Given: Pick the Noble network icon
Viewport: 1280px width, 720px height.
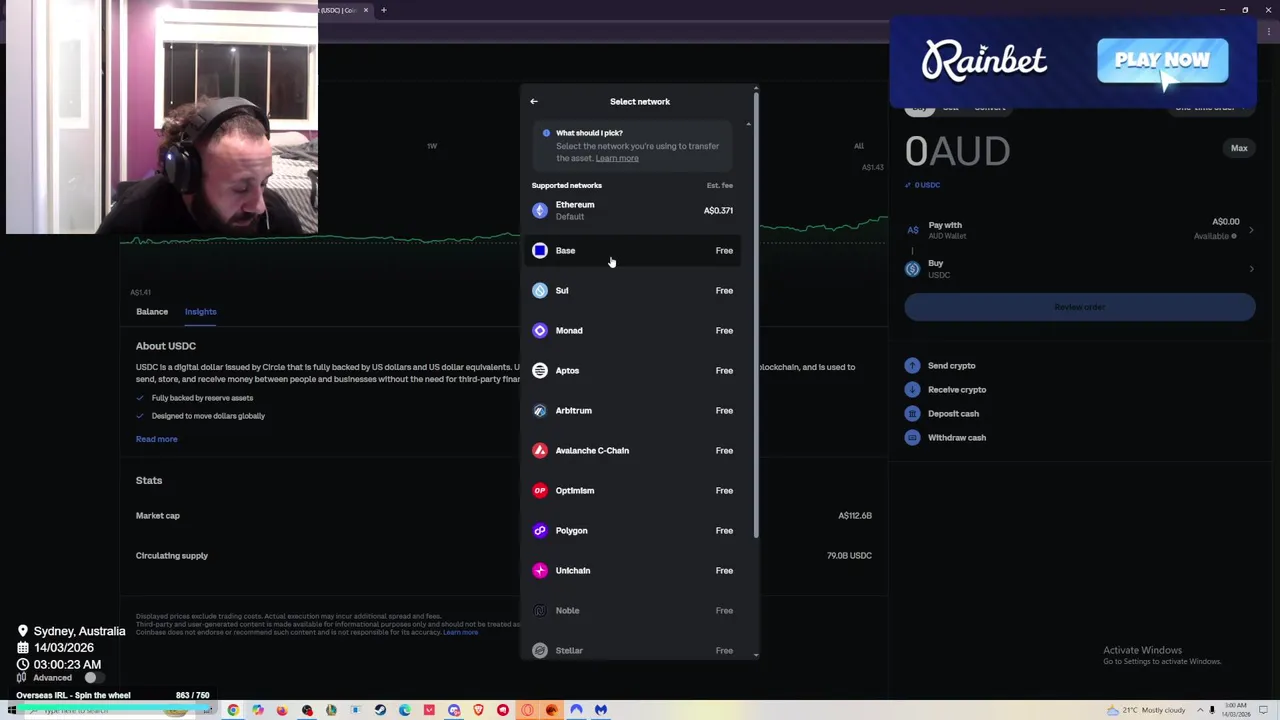Looking at the screenshot, I should pyautogui.click(x=540, y=610).
